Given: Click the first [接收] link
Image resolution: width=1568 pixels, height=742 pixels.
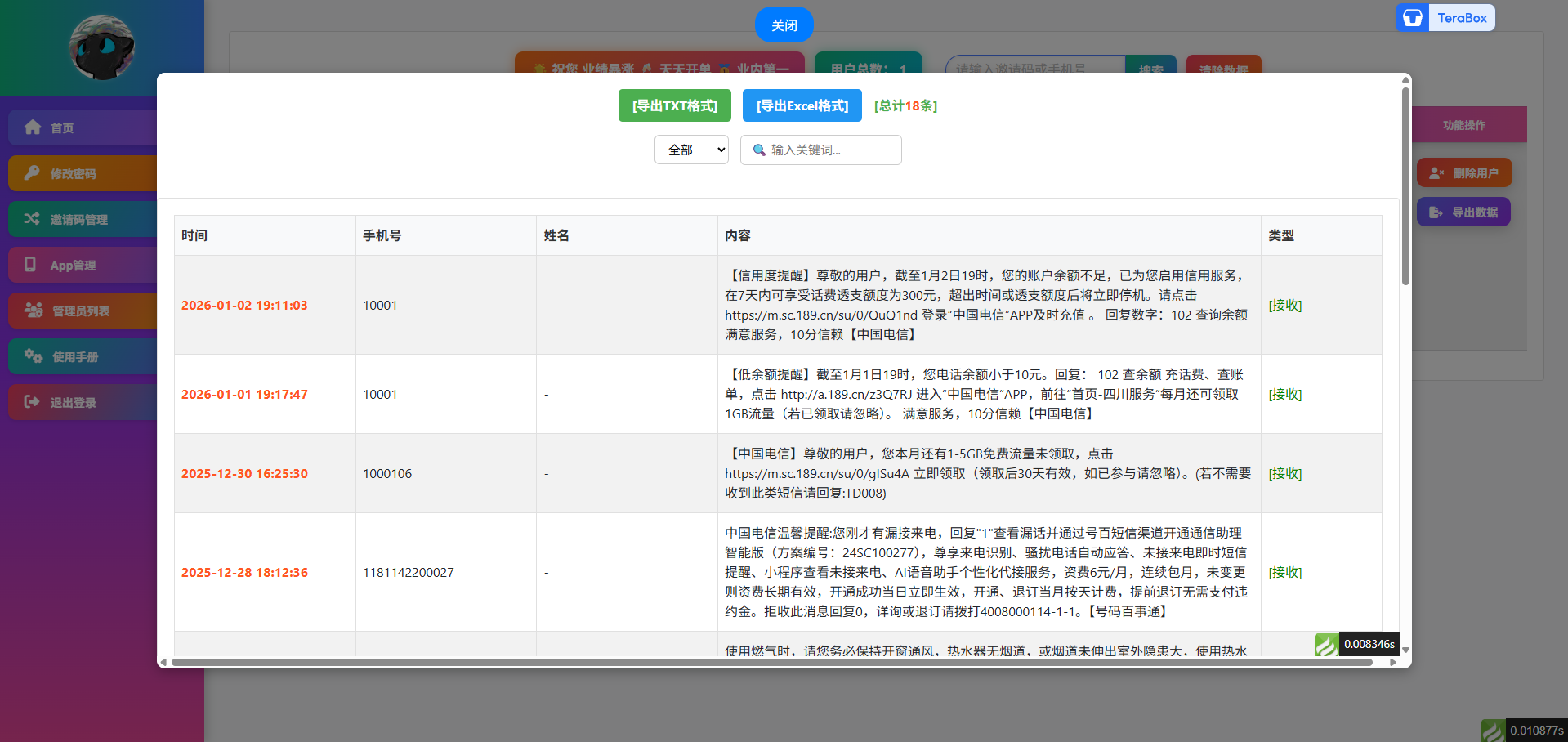Looking at the screenshot, I should tap(1284, 305).
